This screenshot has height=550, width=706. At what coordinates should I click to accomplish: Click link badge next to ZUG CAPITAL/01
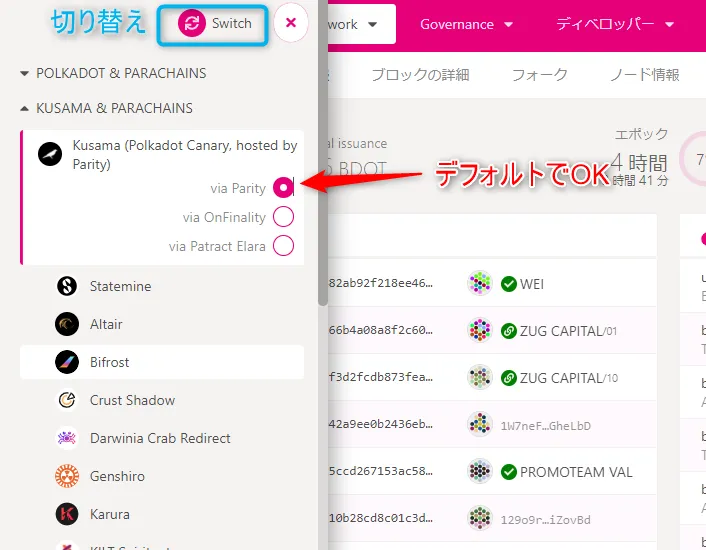(509, 331)
